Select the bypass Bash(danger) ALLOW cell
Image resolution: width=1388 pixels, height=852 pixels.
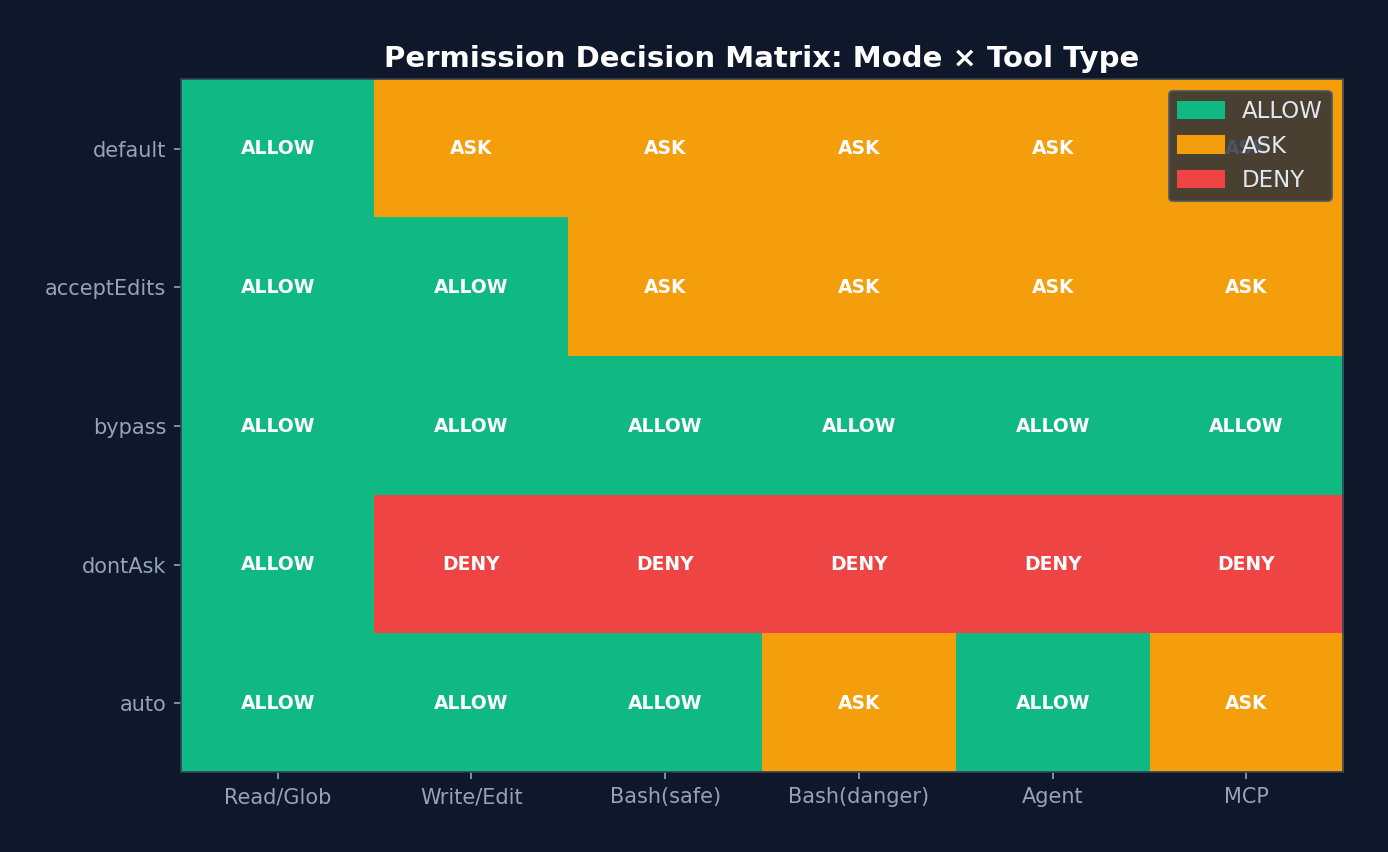coord(858,426)
